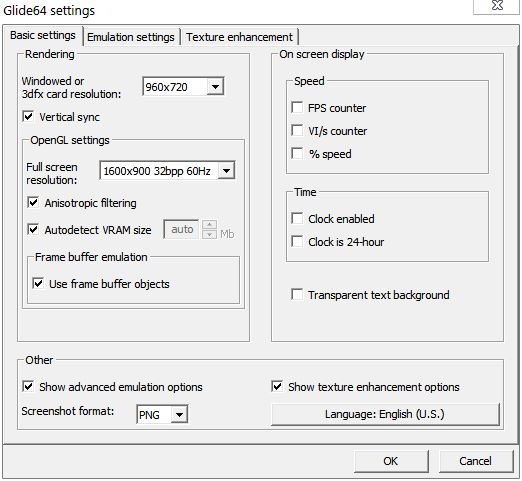
Task: Toggle Anisotropic filtering checkbox
Action: 33,202
